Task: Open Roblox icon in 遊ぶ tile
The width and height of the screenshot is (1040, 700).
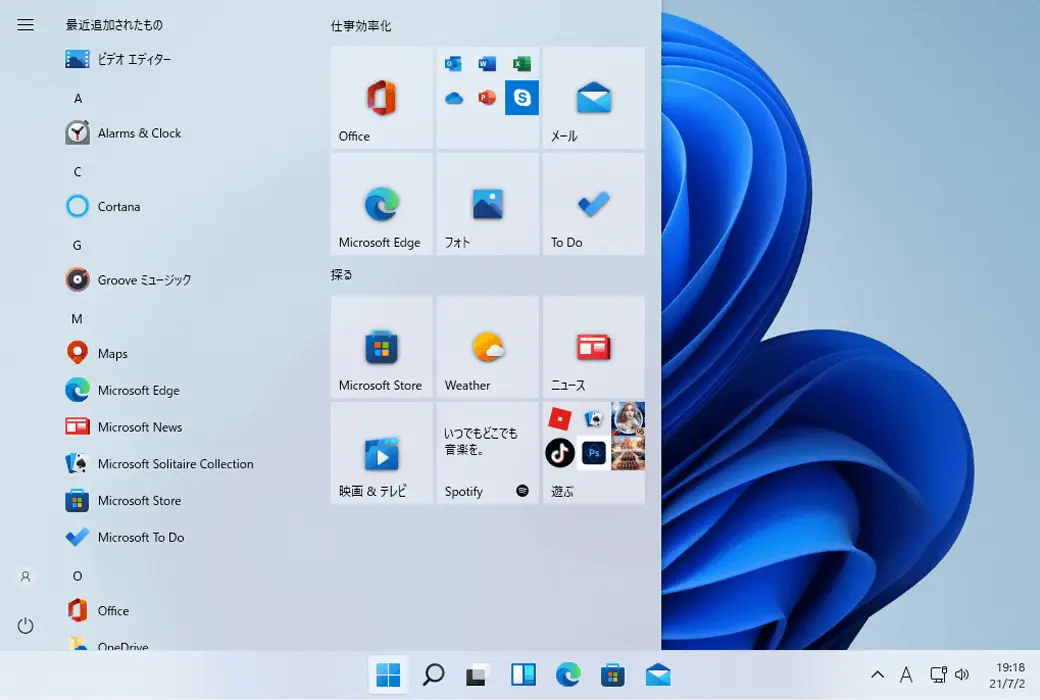Action: 560,419
